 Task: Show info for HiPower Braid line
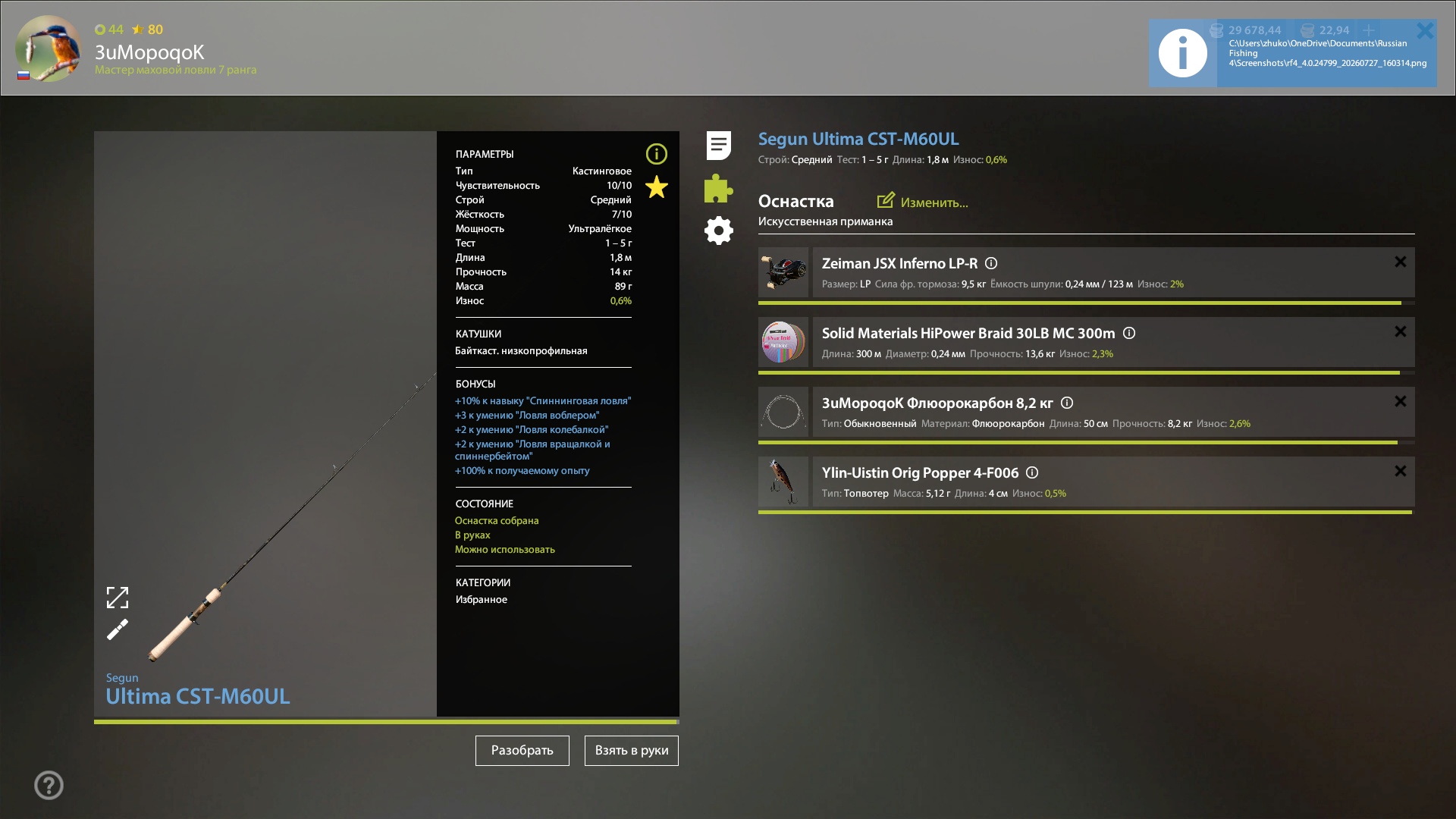1129,333
